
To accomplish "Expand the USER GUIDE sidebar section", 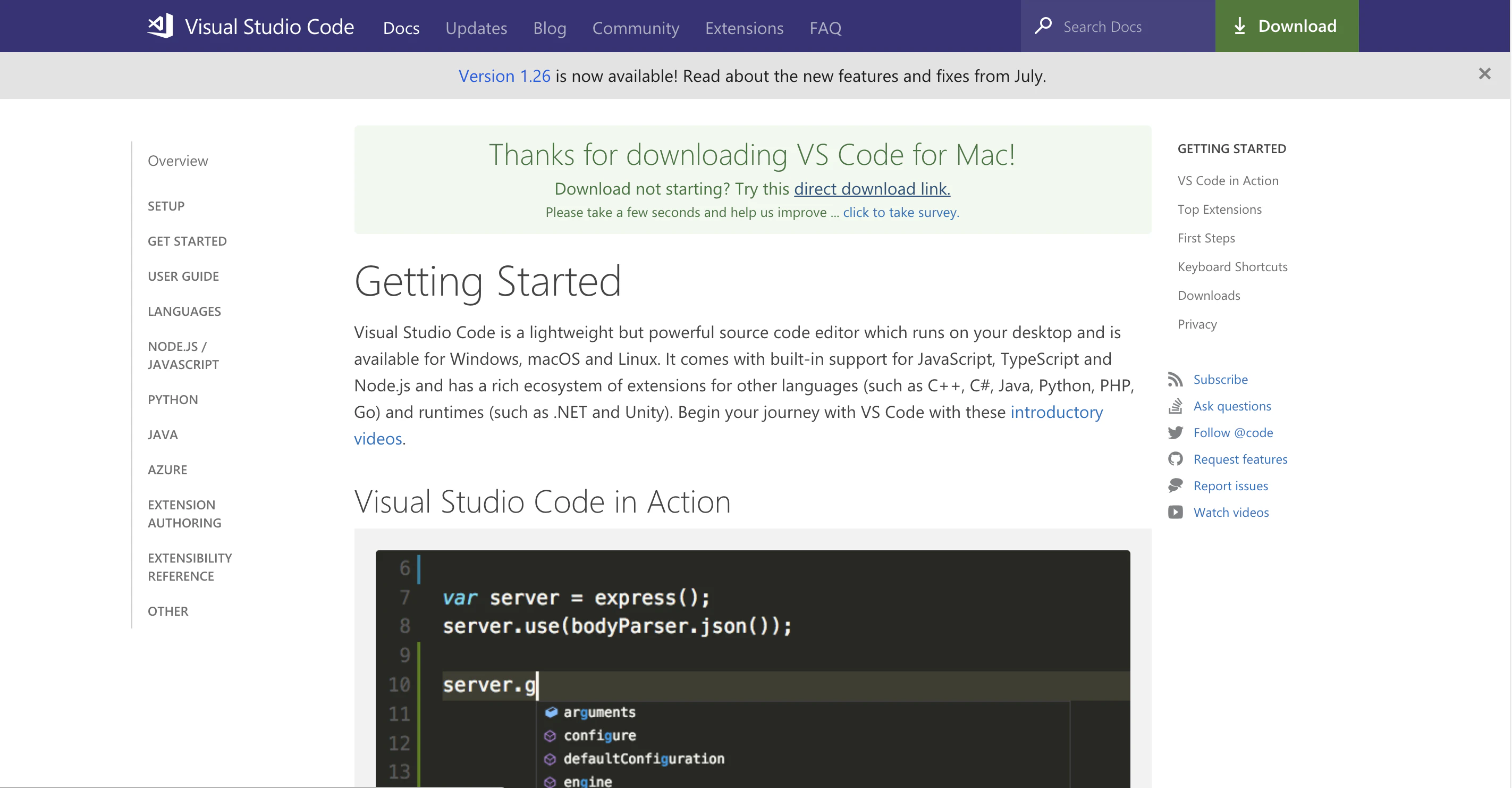I will click(183, 276).
